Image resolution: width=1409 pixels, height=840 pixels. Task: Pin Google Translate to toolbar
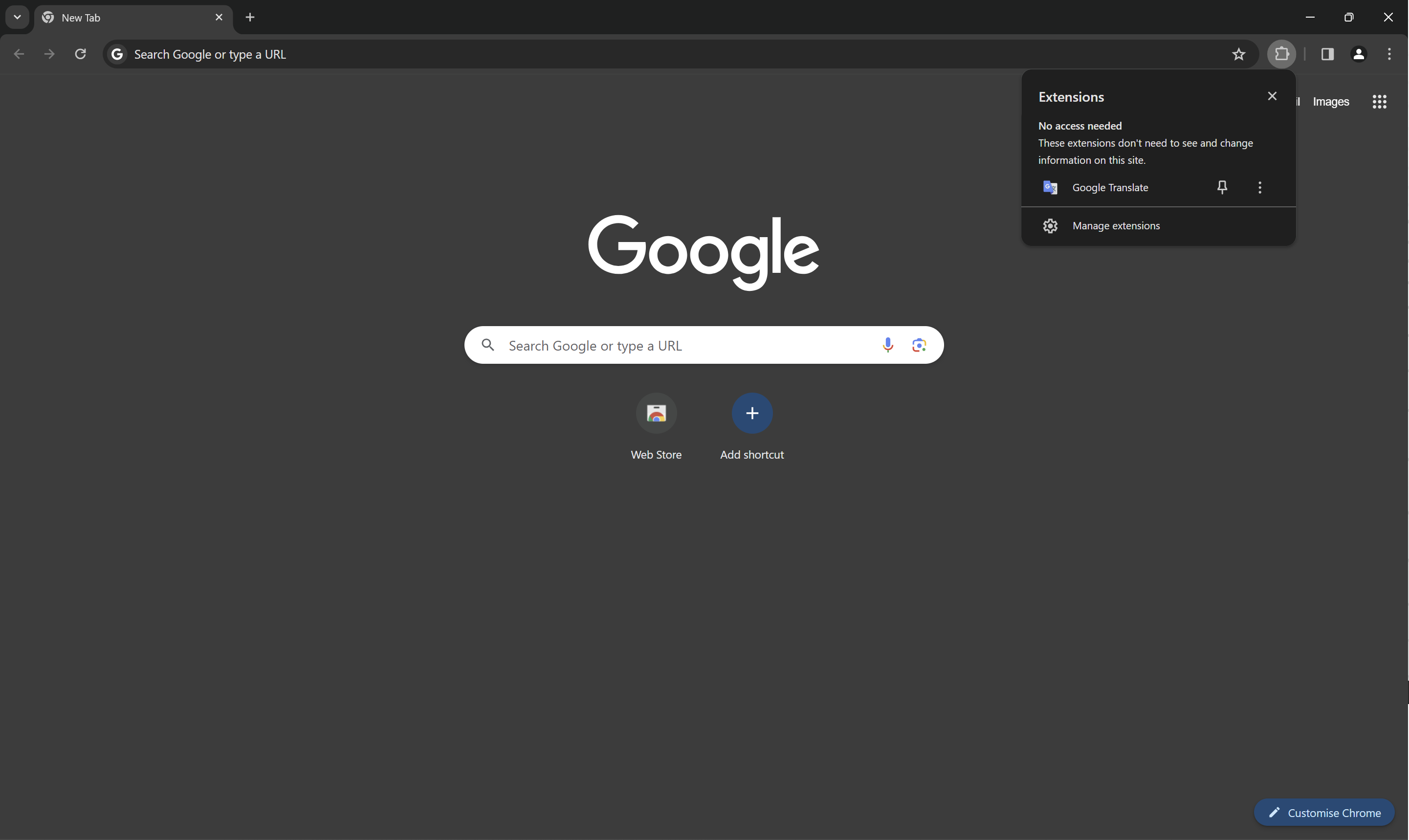point(1222,187)
